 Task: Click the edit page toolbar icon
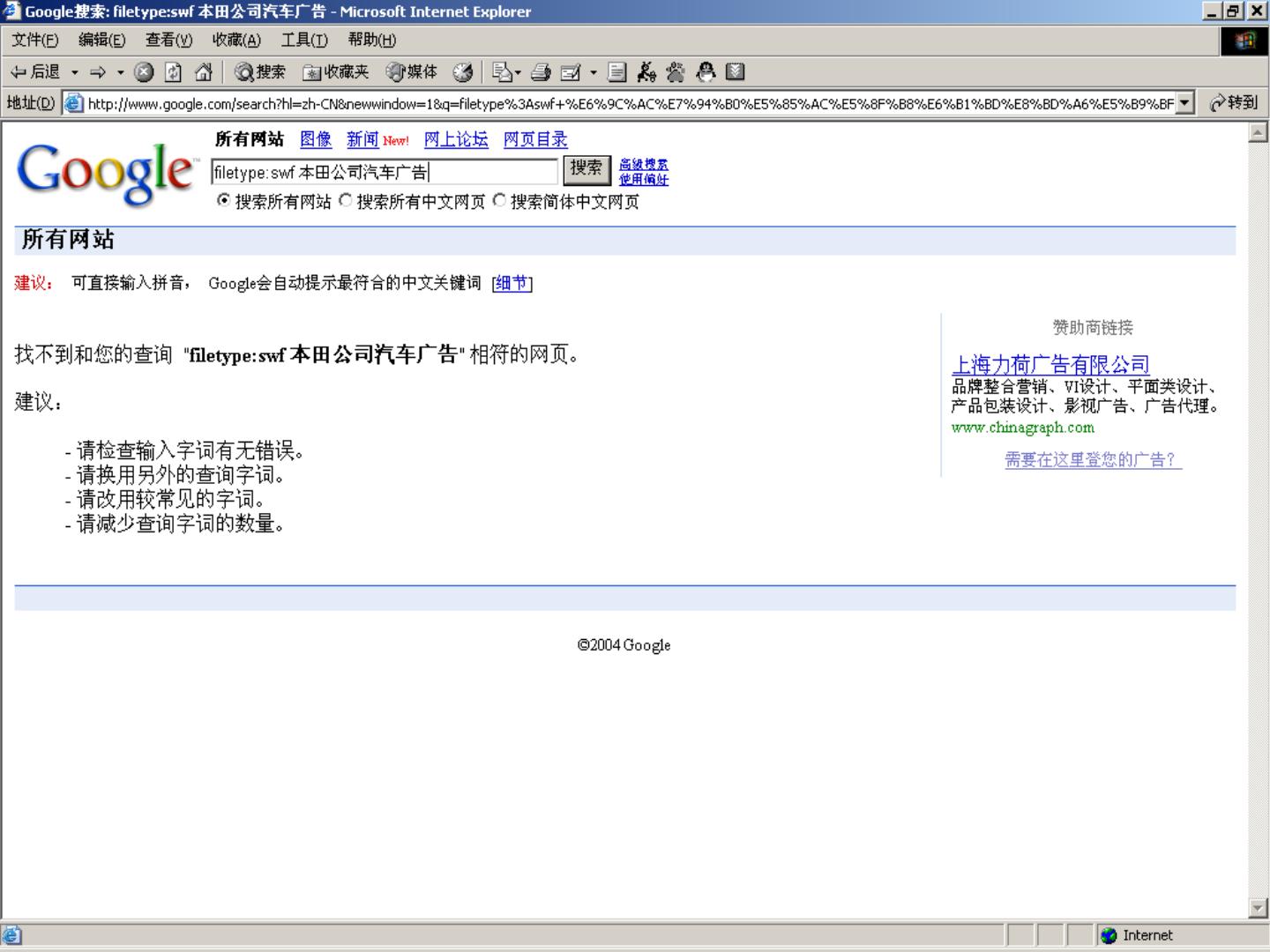tap(571, 72)
